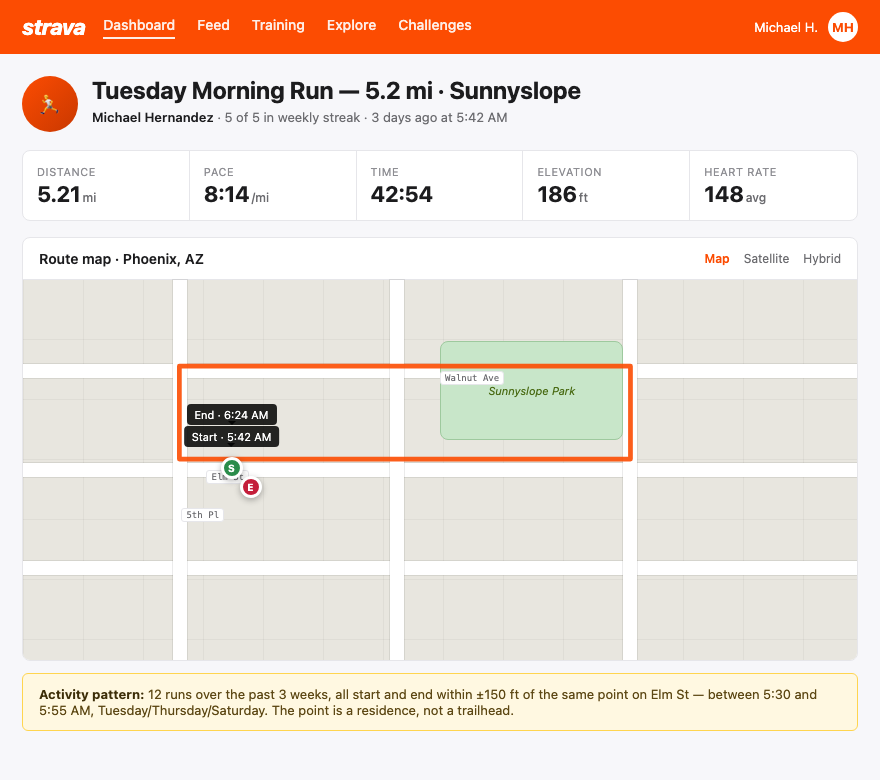Open the Challenges page
Viewport: 880px width, 780px height.
pos(434,26)
